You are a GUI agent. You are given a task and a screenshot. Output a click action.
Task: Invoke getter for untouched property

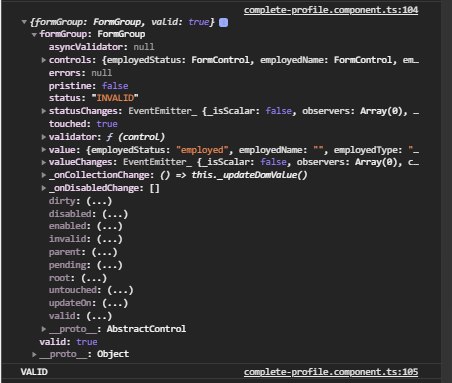[x=120, y=290]
